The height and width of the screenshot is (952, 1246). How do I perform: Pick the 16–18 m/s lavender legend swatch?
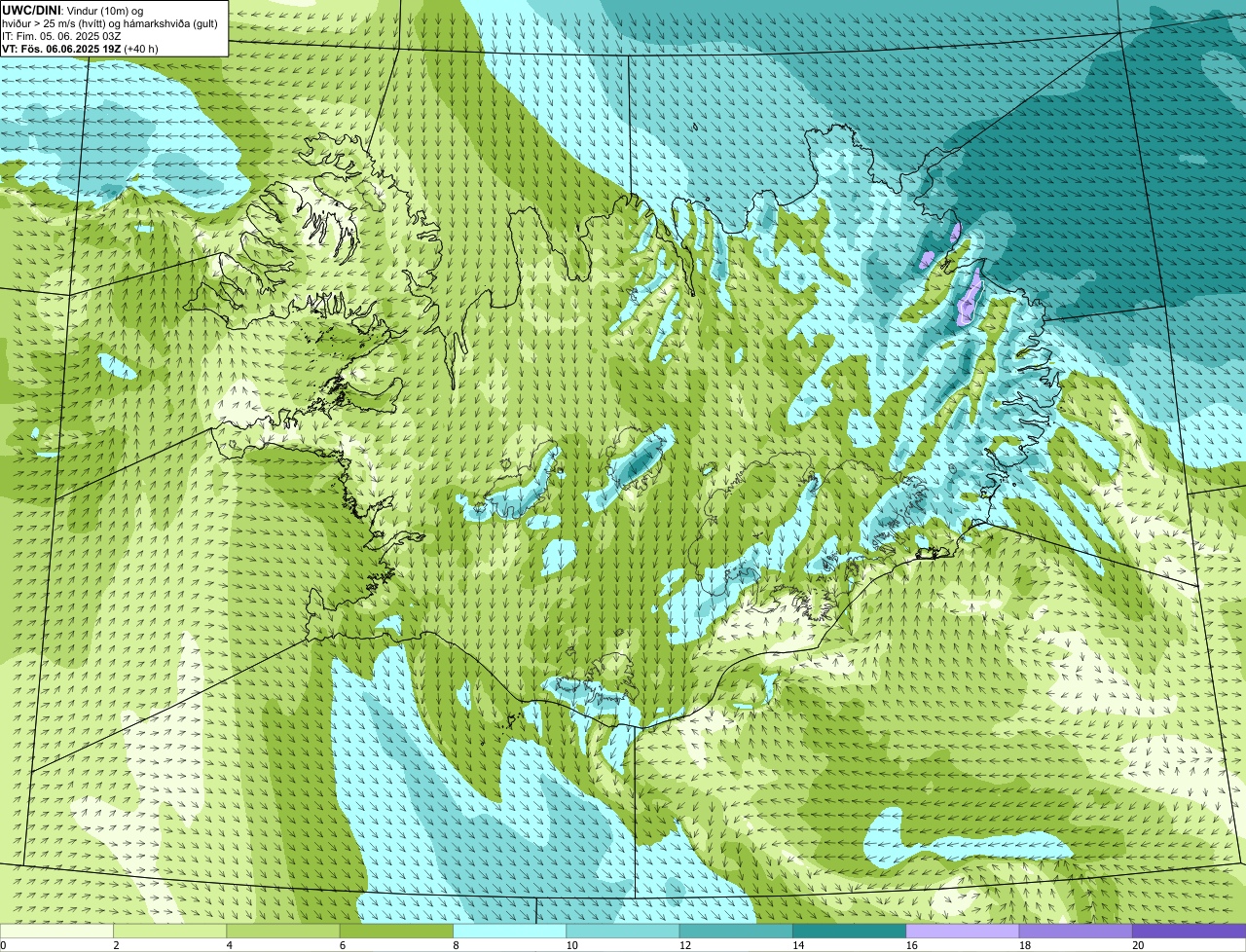[963, 931]
